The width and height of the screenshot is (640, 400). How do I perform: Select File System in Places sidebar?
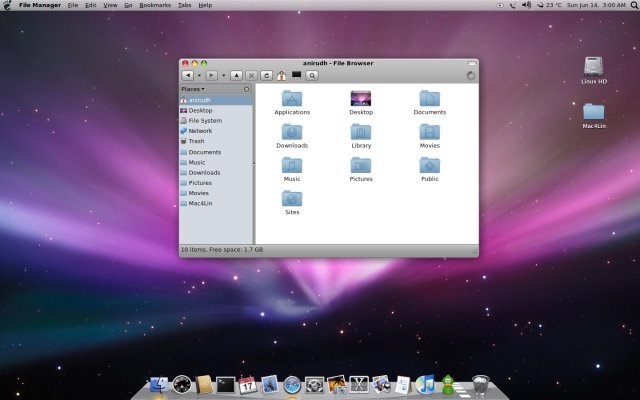pos(204,121)
